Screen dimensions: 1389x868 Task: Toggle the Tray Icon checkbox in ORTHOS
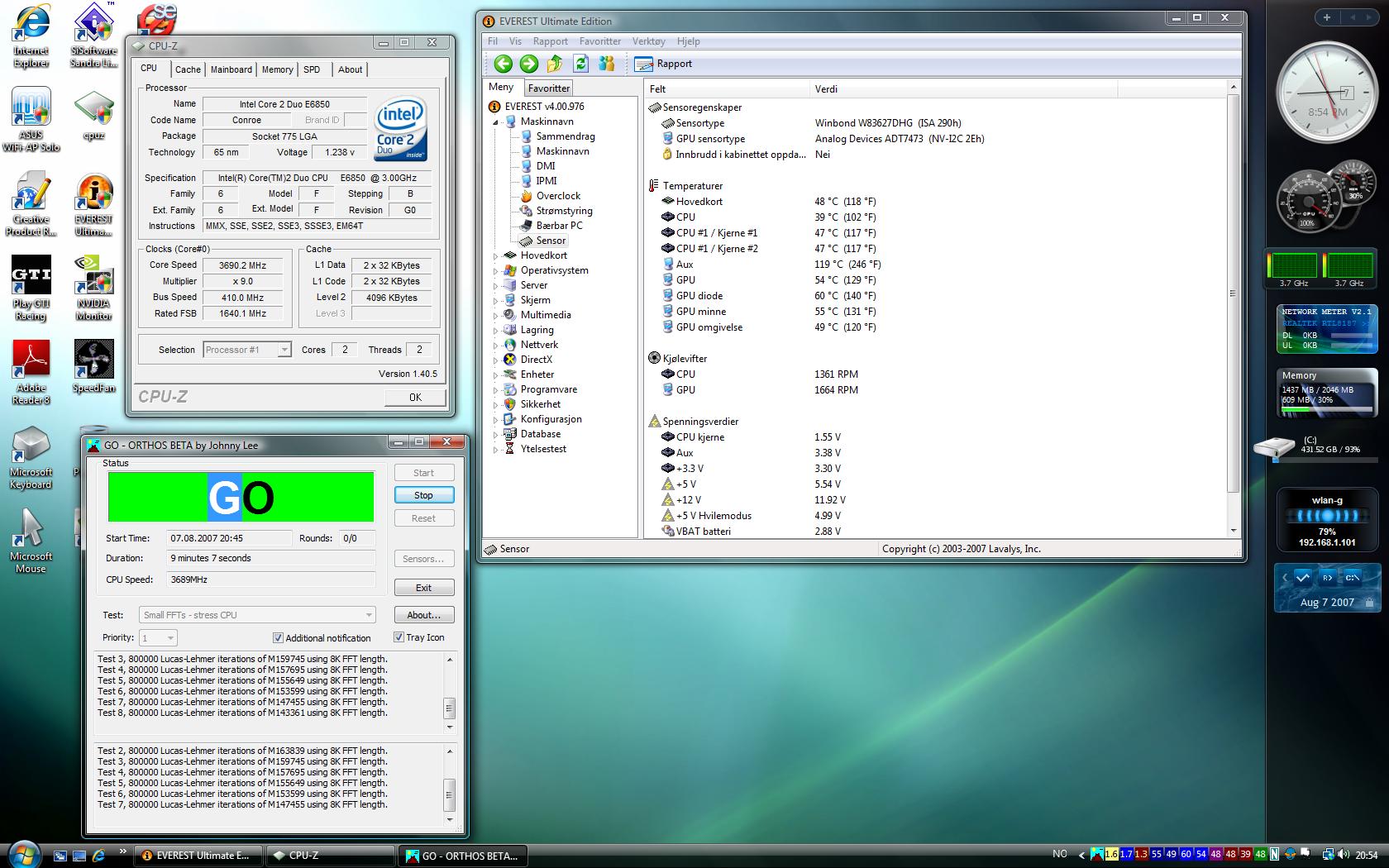[x=399, y=637]
